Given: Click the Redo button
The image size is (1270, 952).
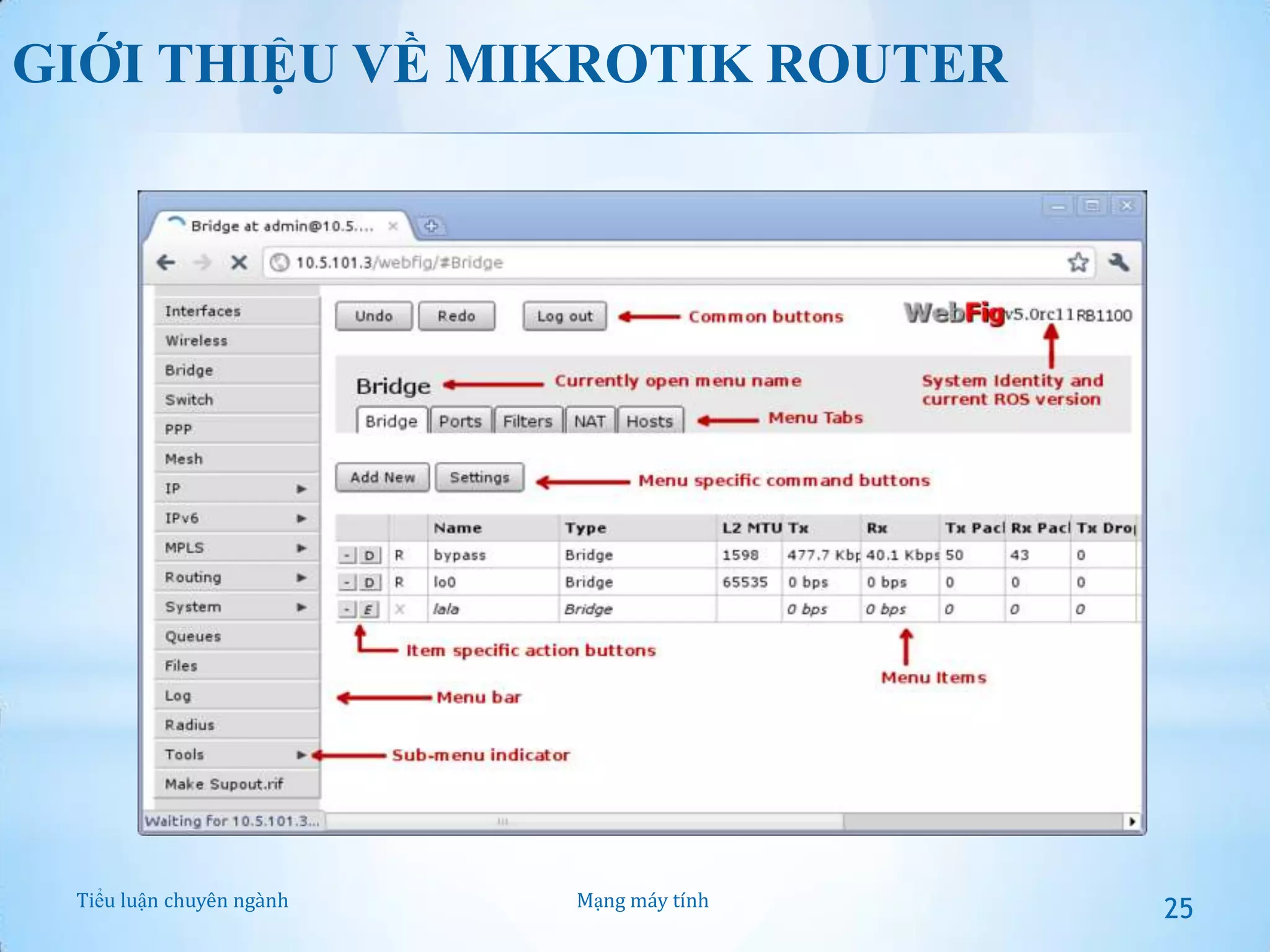Looking at the screenshot, I should point(456,316).
